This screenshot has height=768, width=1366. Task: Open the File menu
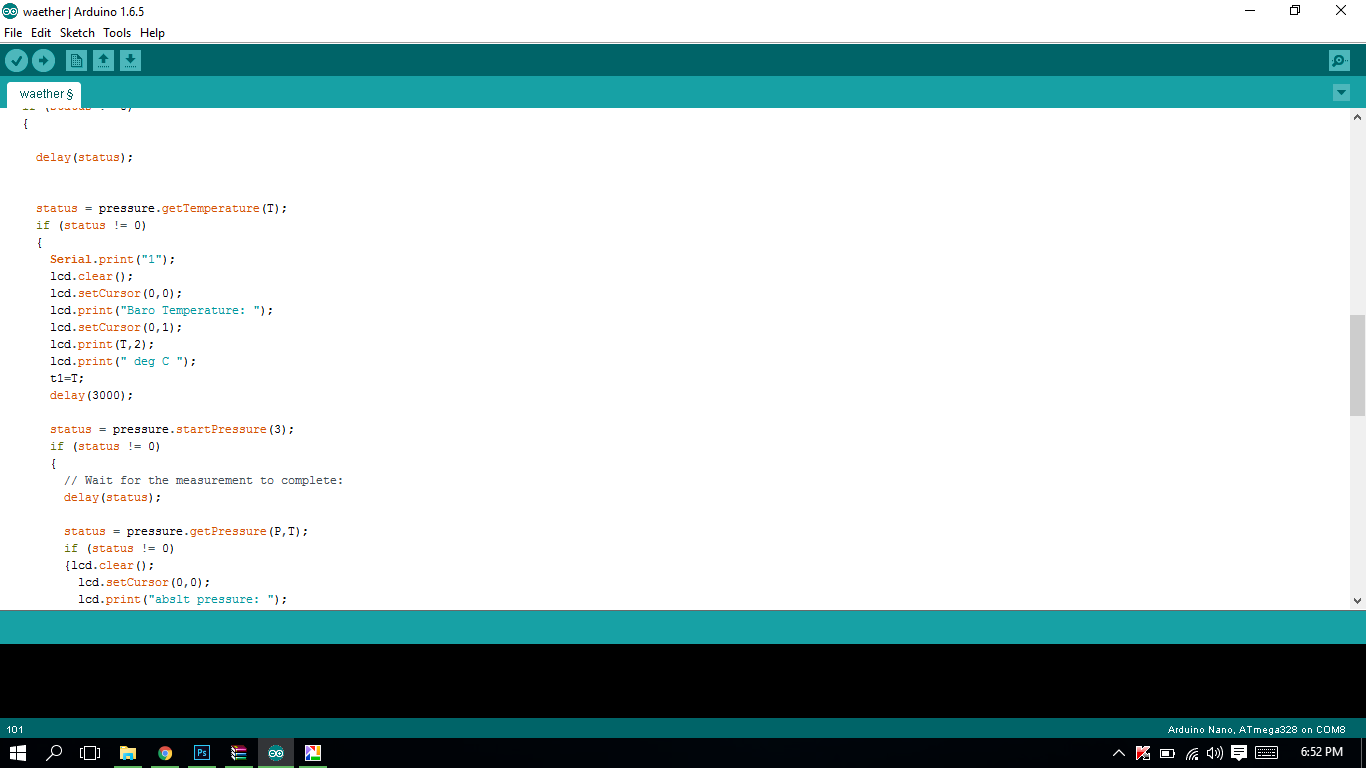(x=13, y=33)
